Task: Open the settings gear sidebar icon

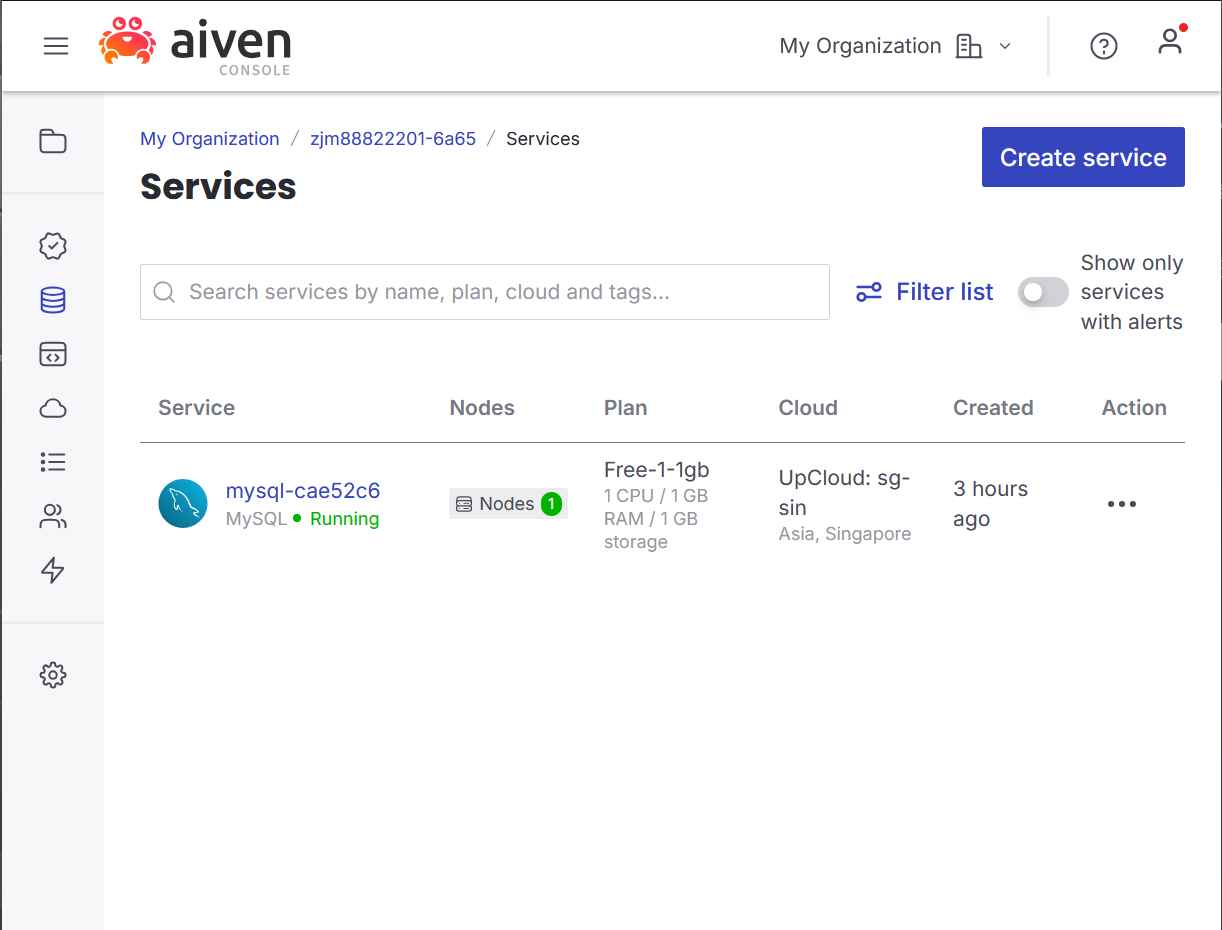Action: (x=53, y=675)
